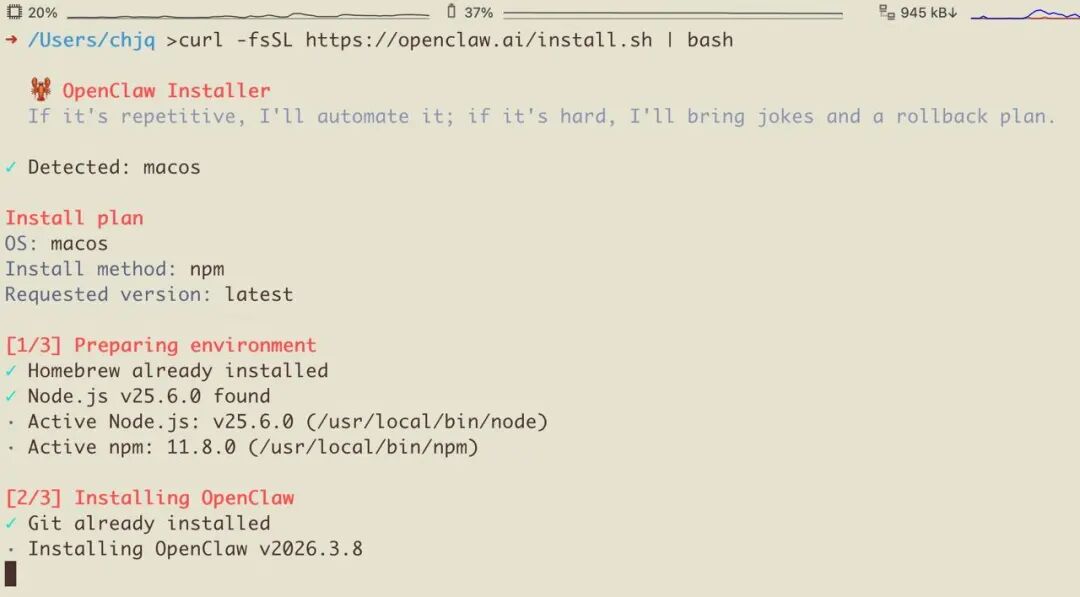Click the download arrow after 945 kB
The image size is (1080, 597).
(953, 13)
